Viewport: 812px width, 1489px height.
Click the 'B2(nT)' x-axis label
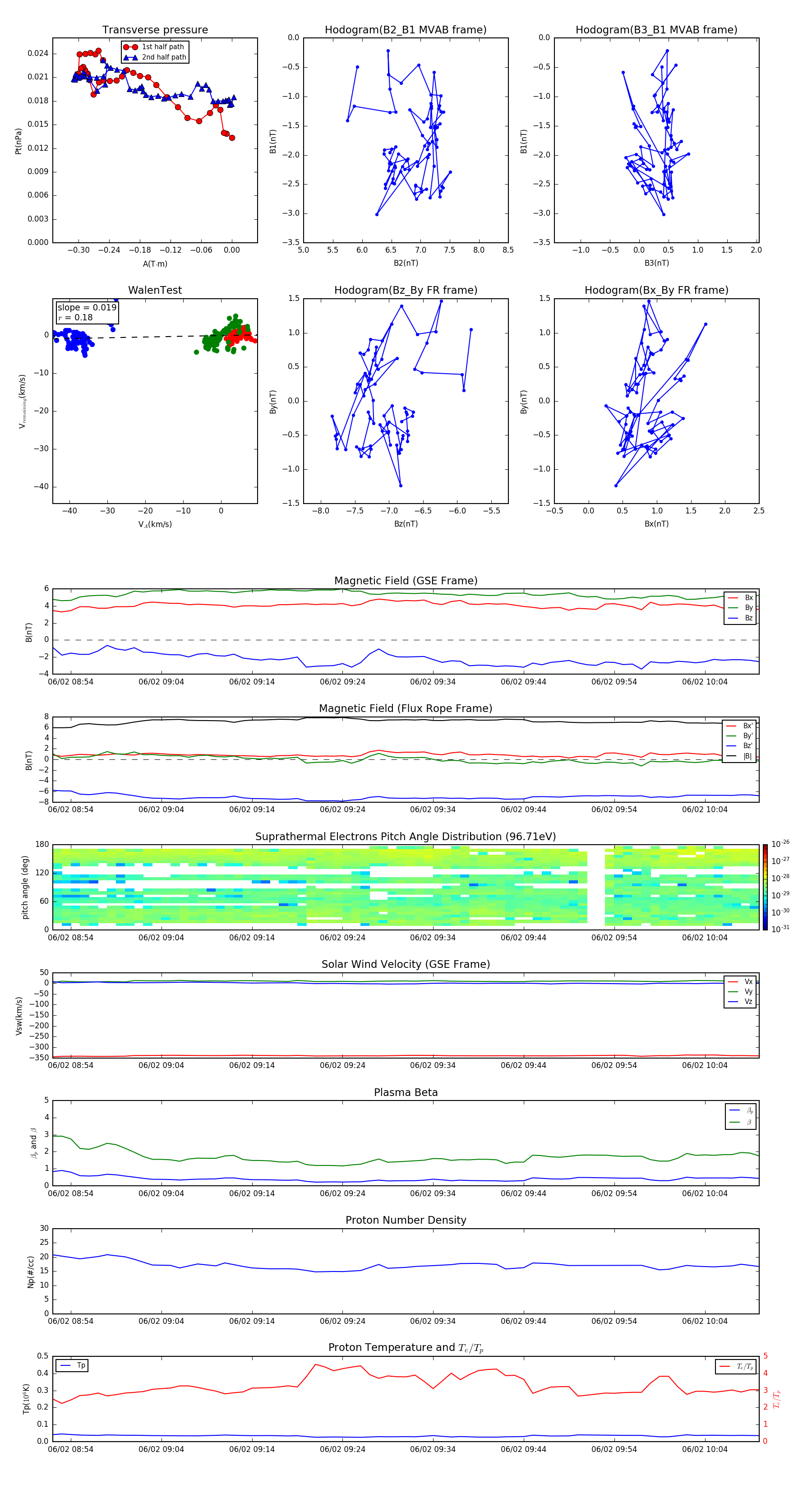coord(406,263)
